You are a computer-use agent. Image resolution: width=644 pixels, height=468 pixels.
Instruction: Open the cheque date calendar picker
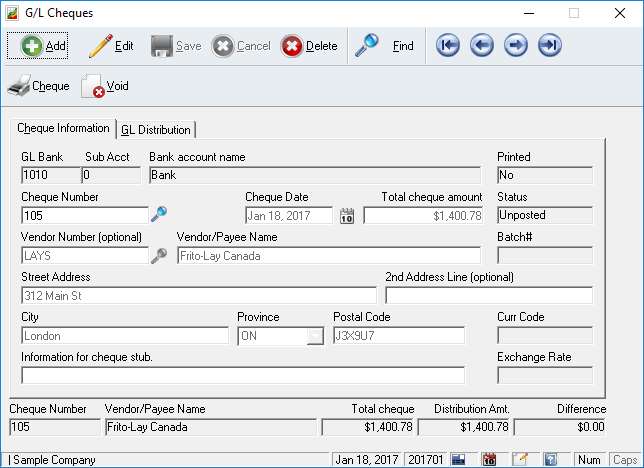347,215
